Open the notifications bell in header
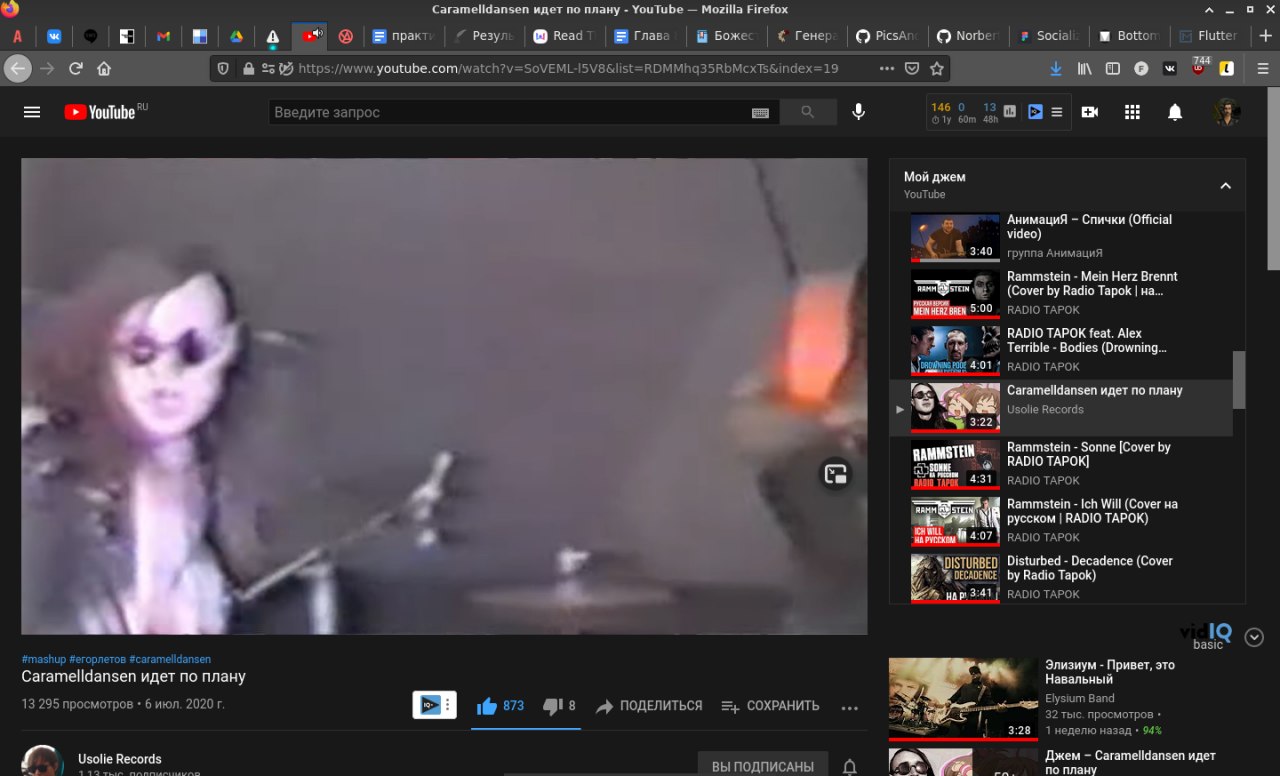The image size is (1280, 776). tap(1175, 112)
